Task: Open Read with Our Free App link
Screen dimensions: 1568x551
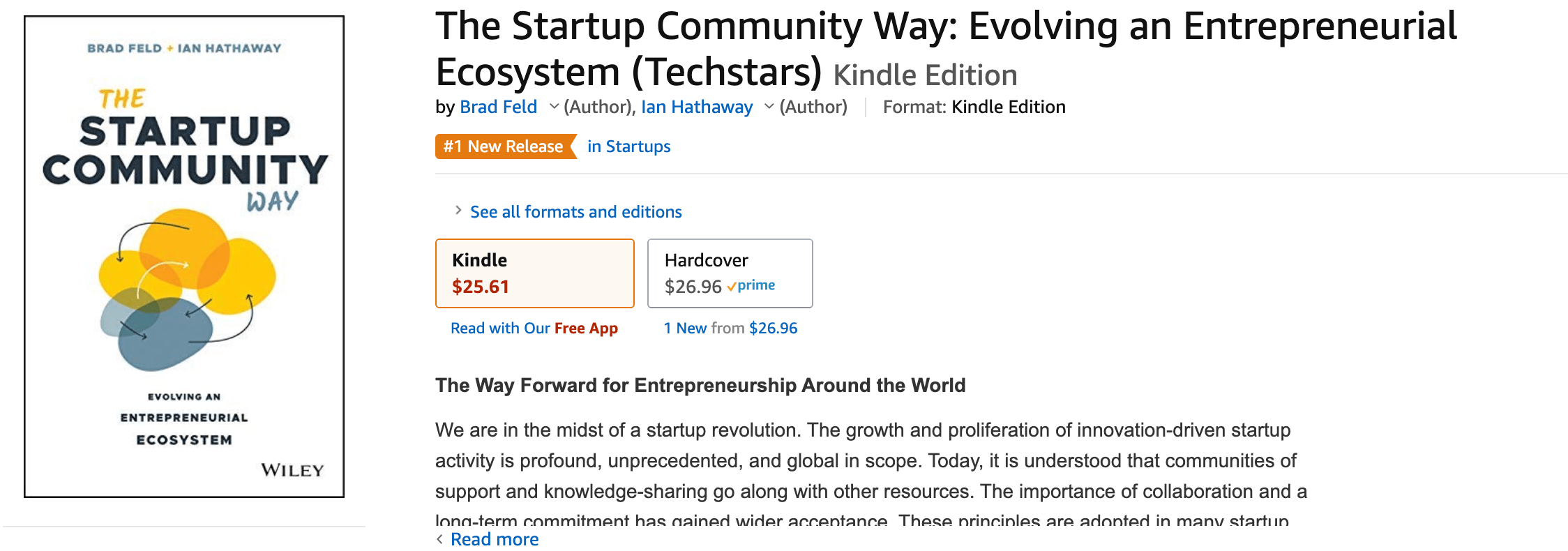Action: point(534,328)
